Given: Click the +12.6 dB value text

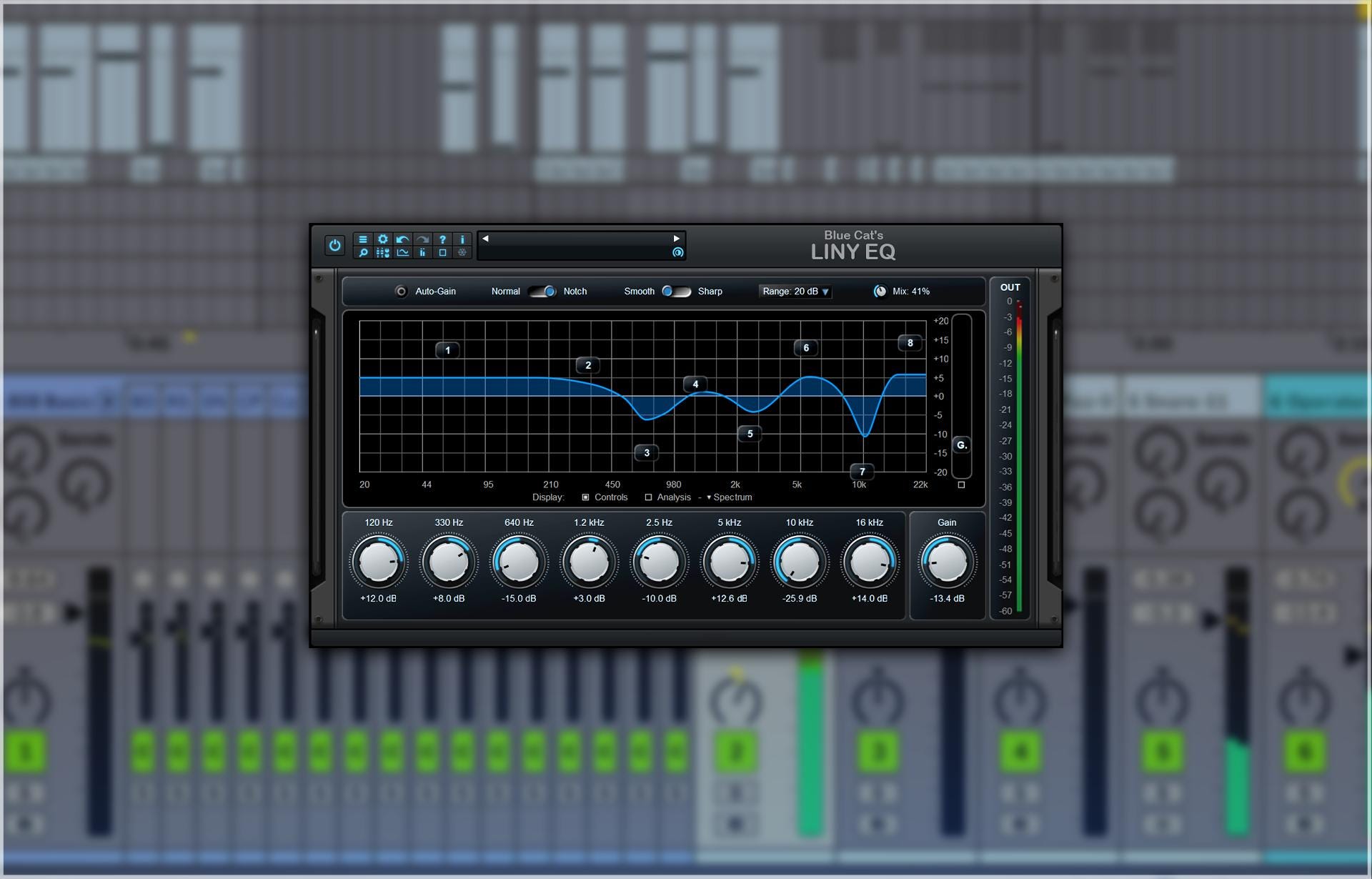Looking at the screenshot, I should 729,599.
